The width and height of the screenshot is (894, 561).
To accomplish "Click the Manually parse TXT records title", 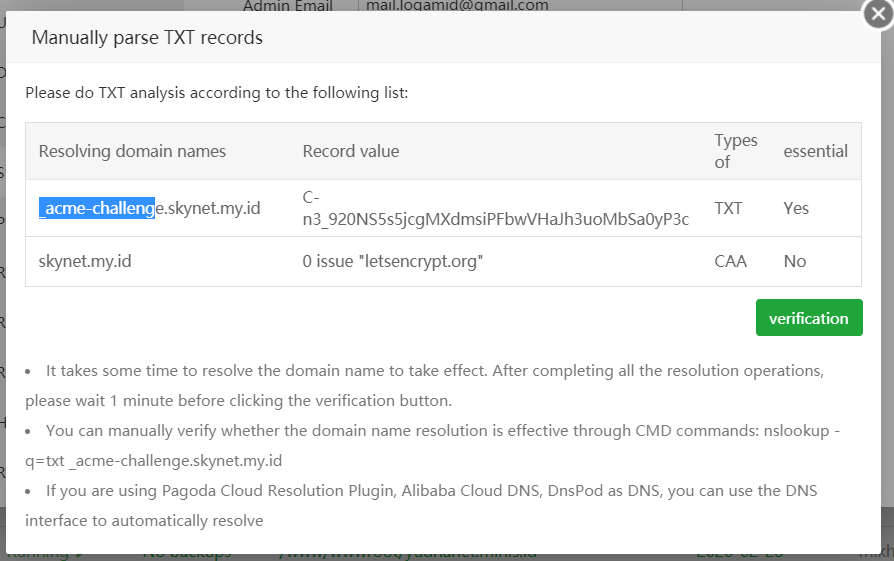I will (147, 38).
